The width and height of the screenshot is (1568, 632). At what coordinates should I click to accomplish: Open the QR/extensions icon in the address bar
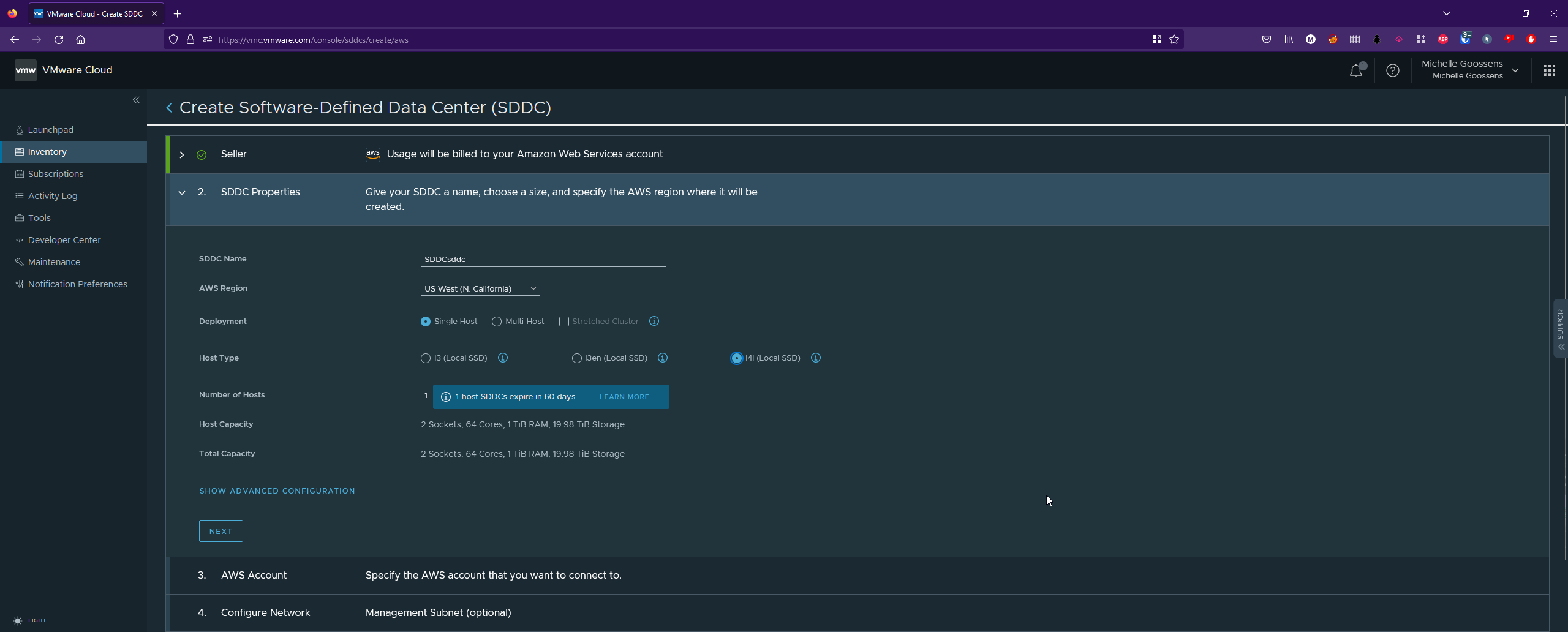(1157, 40)
